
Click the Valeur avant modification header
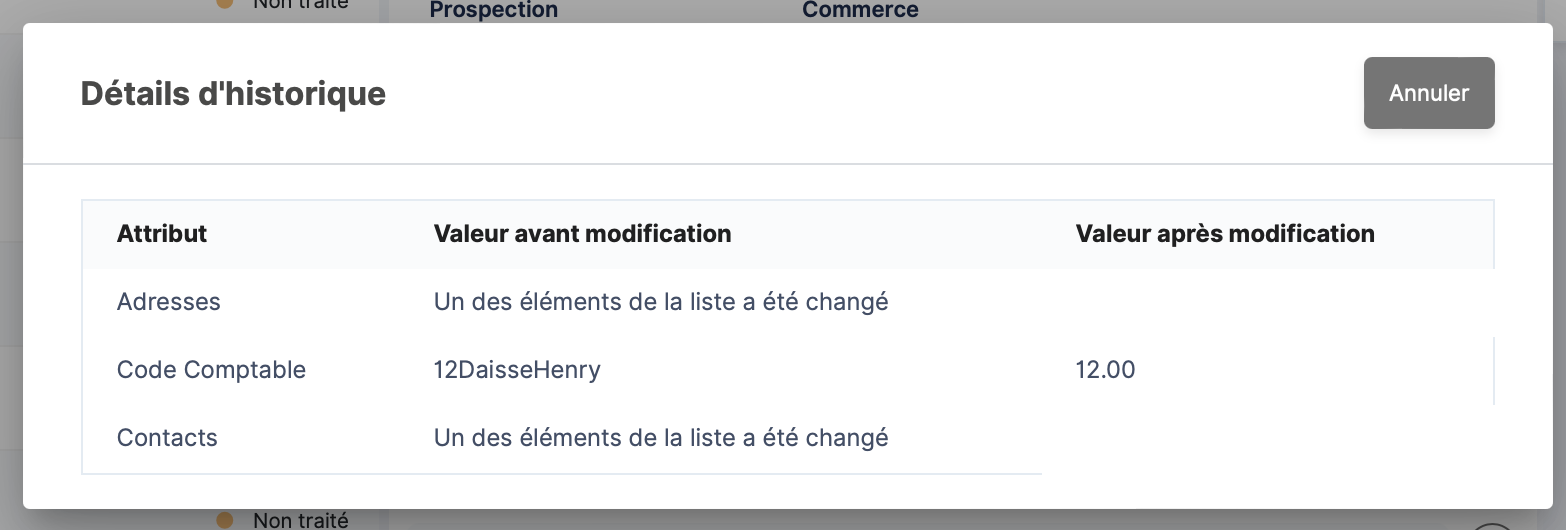[582, 234]
